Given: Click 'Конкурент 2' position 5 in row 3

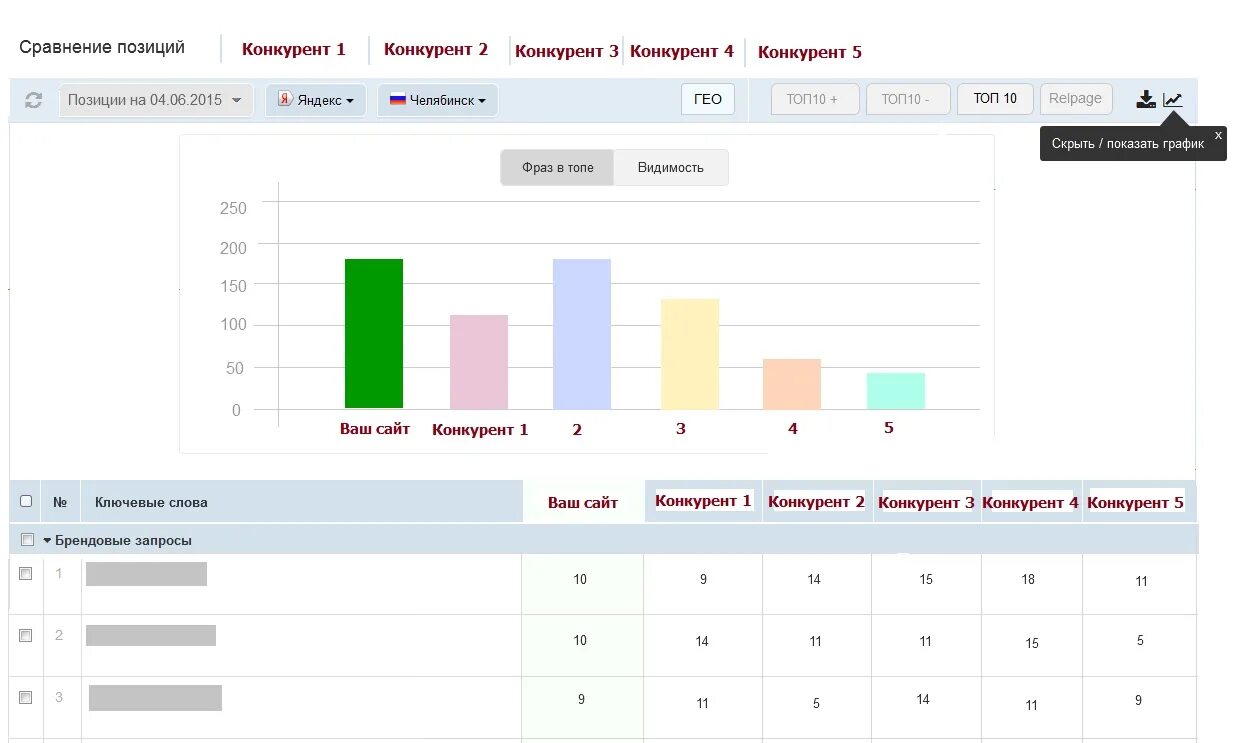Looking at the screenshot, I should [x=816, y=704].
